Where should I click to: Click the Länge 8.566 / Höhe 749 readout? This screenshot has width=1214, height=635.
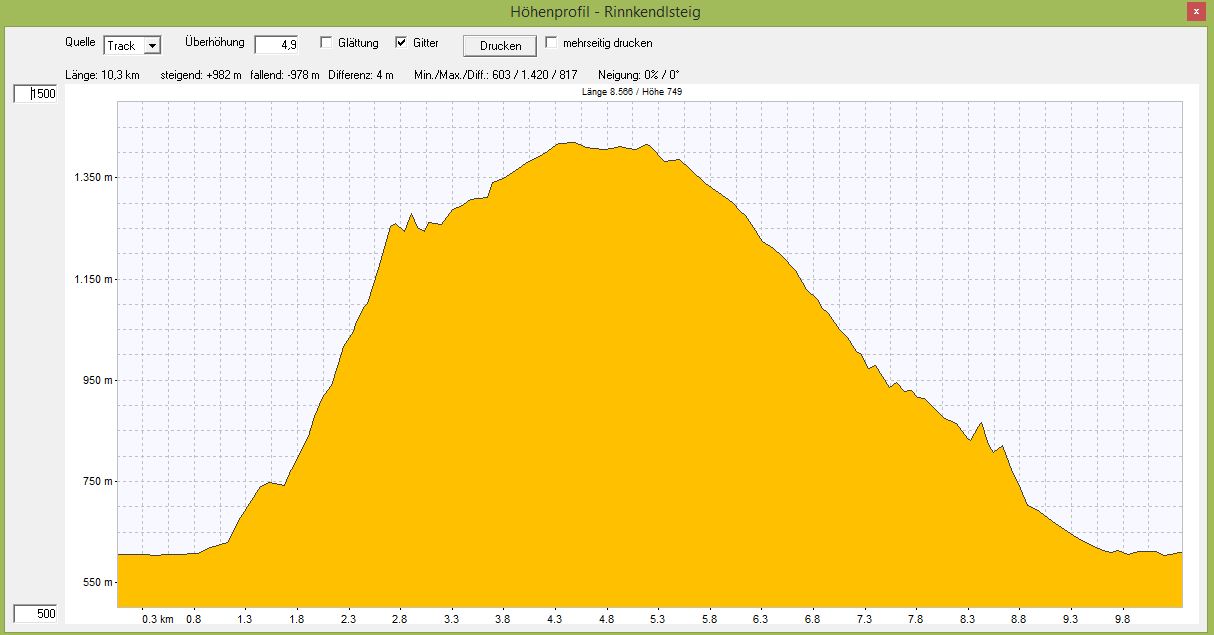(x=631, y=92)
